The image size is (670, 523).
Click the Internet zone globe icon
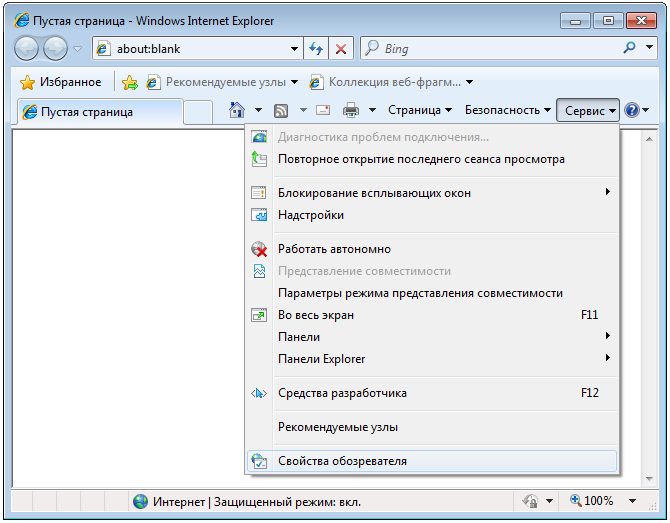[x=140, y=502]
